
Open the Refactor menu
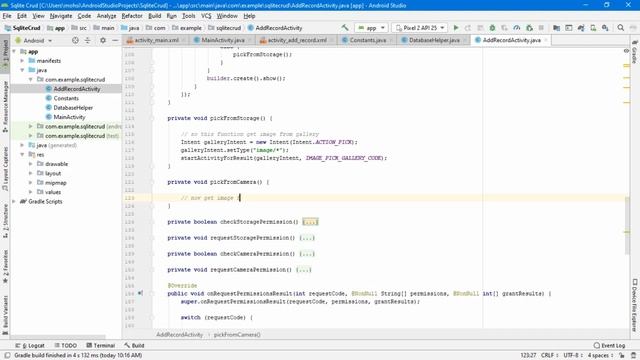click(x=132, y=16)
